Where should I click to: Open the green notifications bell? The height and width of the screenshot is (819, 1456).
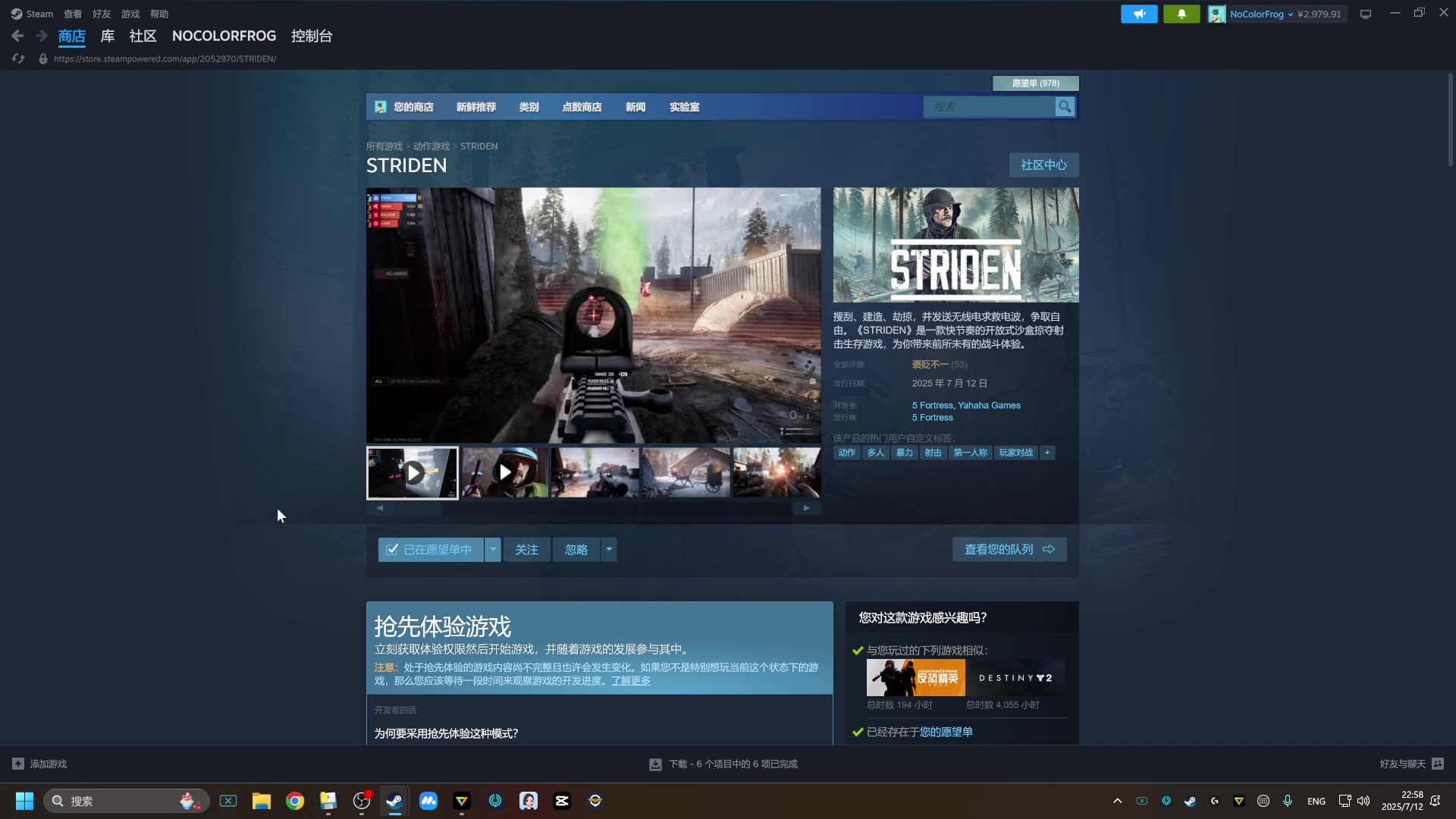pyautogui.click(x=1181, y=14)
